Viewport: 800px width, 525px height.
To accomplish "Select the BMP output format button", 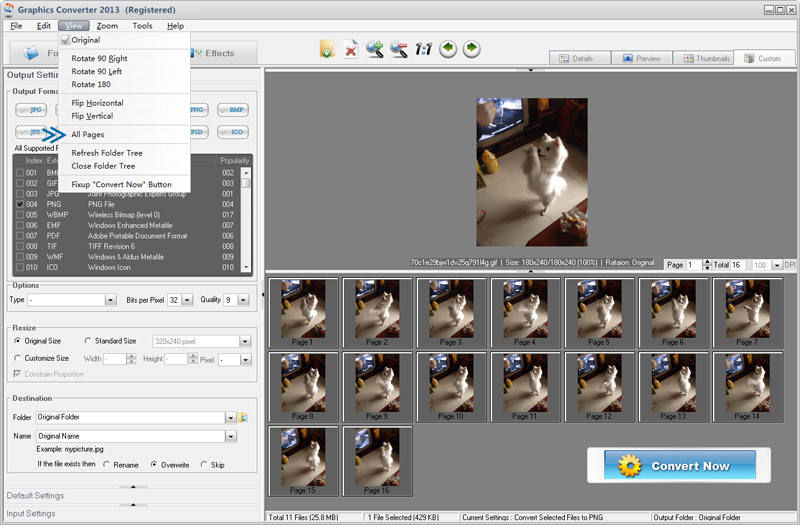I will click(233, 110).
